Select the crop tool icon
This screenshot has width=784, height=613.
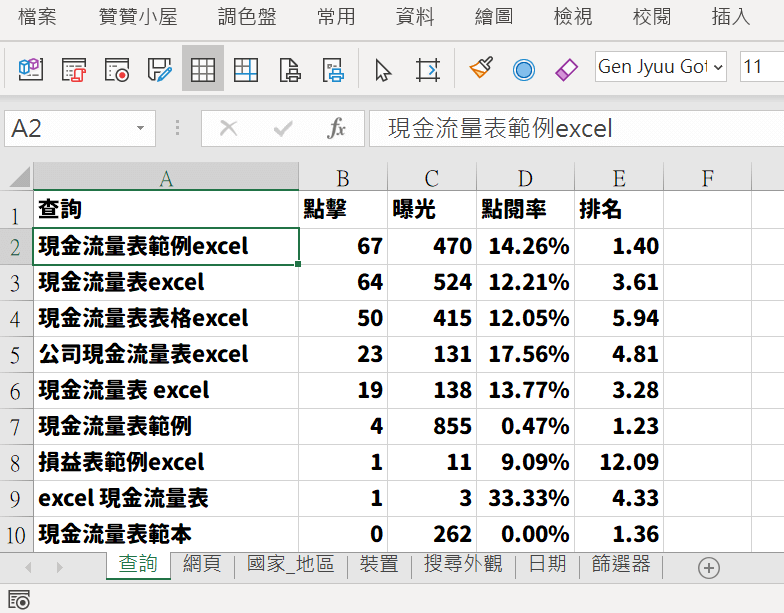tap(428, 69)
